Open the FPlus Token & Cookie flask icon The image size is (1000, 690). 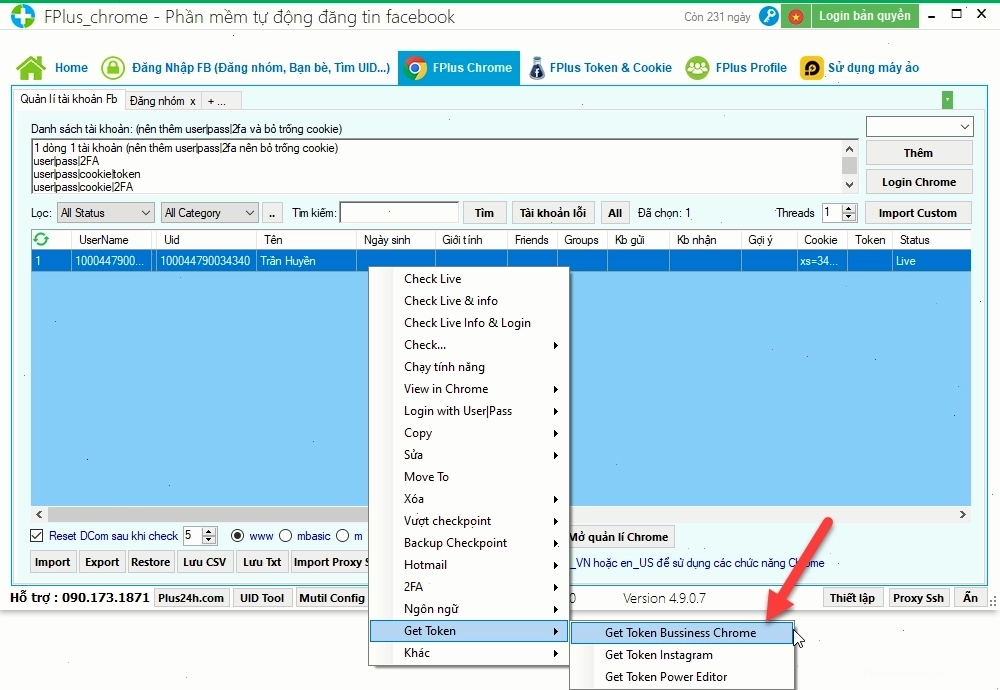pos(536,68)
